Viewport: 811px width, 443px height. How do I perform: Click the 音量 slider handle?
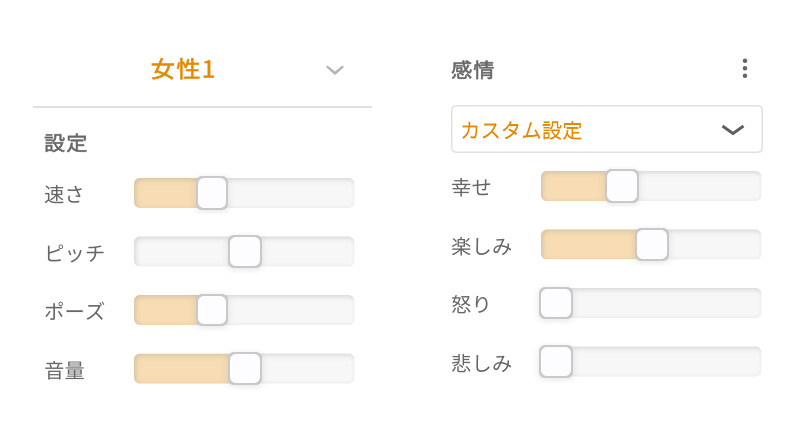pyautogui.click(x=245, y=368)
